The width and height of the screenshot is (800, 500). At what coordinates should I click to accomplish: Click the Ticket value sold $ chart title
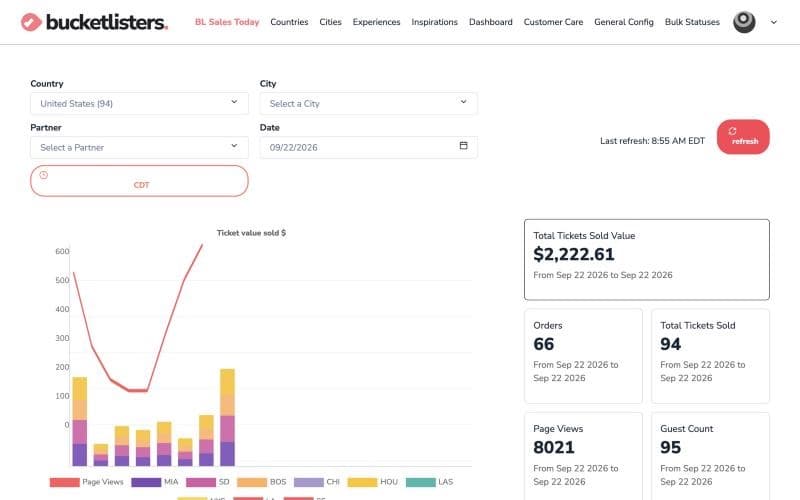251,233
